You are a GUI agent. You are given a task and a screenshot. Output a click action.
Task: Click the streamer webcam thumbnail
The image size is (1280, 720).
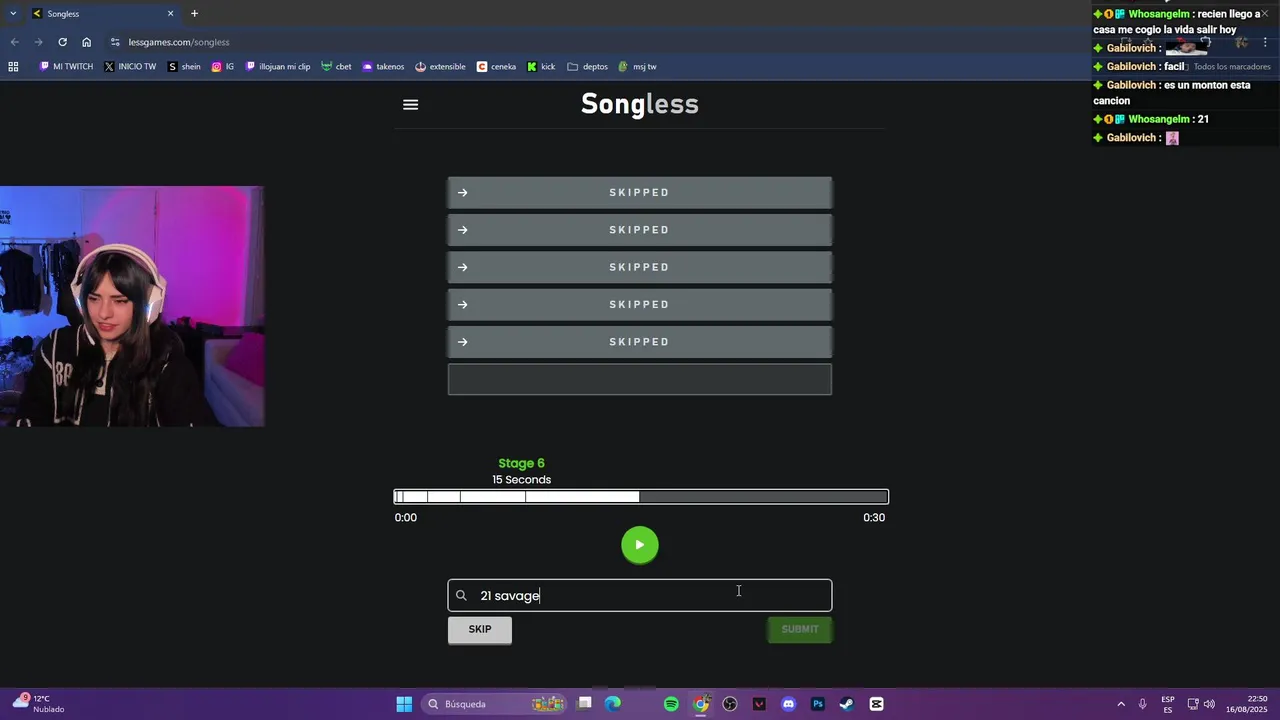tap(132, 306)
